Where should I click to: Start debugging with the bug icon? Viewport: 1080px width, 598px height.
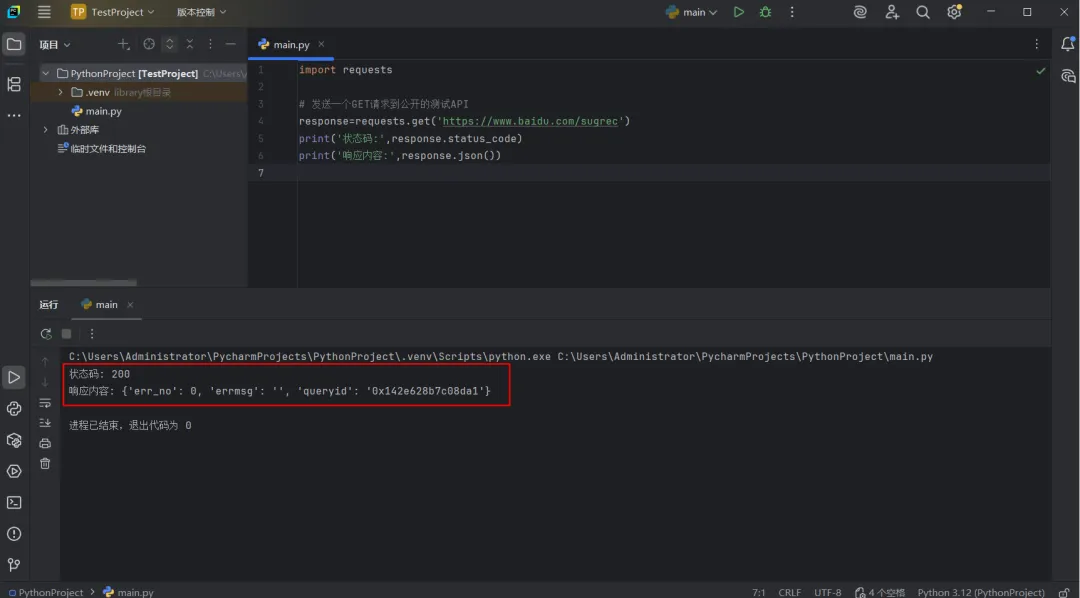pyautogui.click(x=765, y=12)
